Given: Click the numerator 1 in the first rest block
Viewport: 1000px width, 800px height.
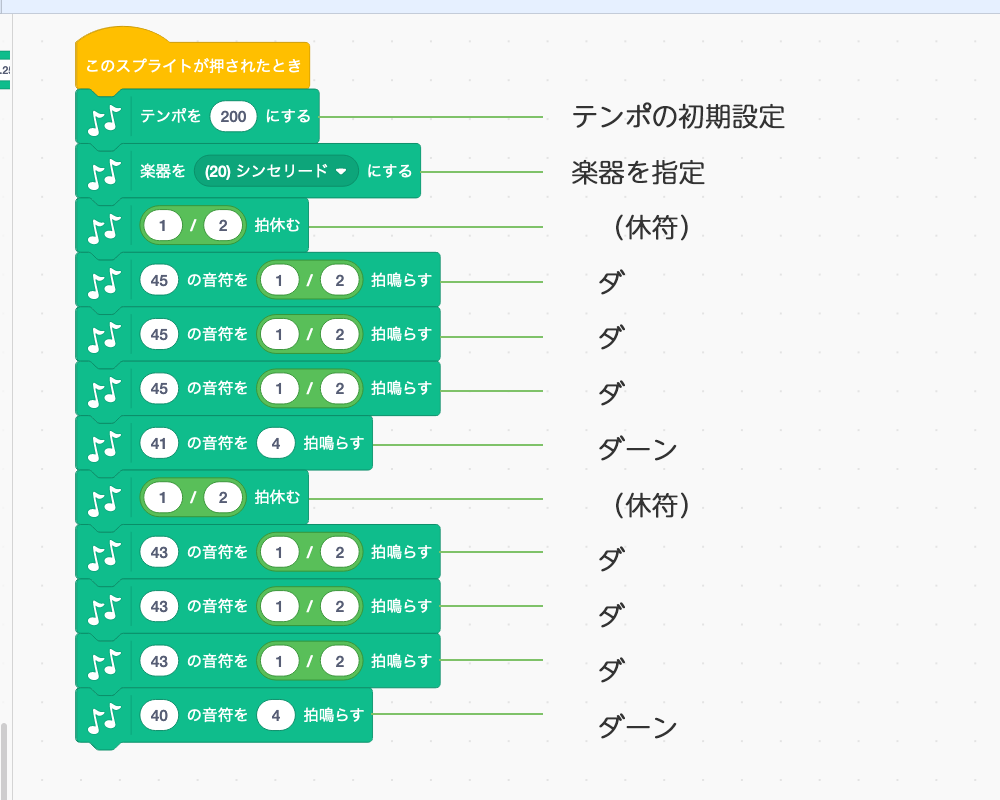Looking at the screenshot, I should [163, 225].
